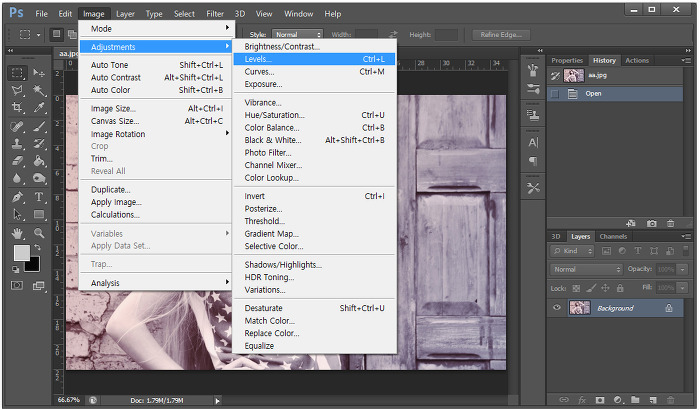
Task: Open the Style Normal dropdown
Action: (x=297, y=34)
